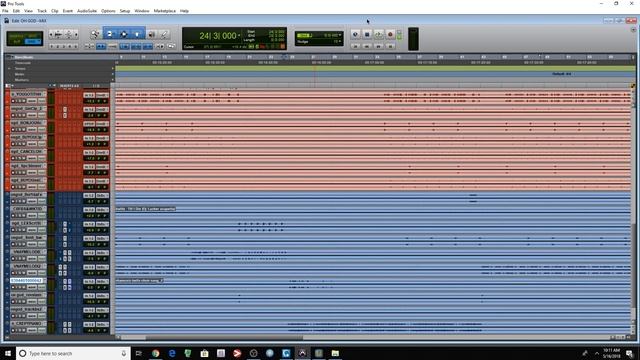Click the Fast Forward transport button
Image resolution: width=640 pixels, height=360 pixels.
[378, 47]
